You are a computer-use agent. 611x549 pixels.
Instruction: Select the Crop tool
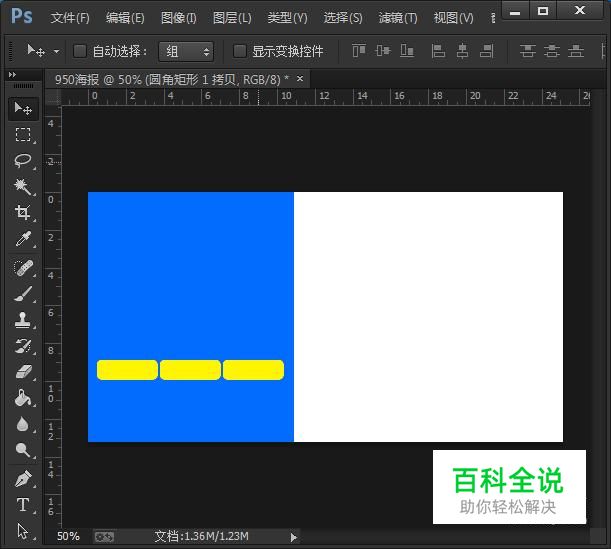point(22,213)
